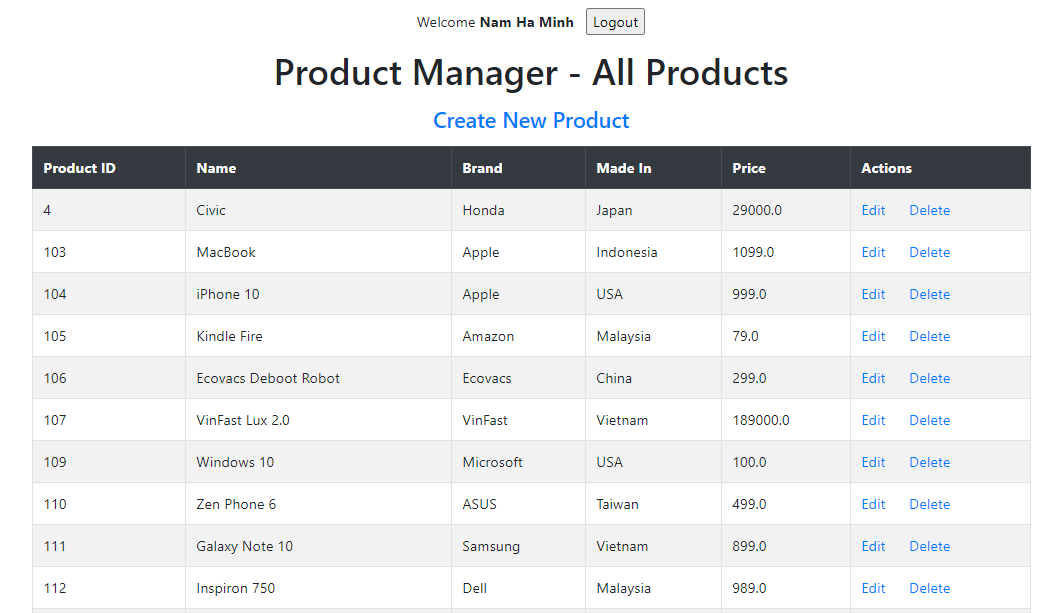1056x613 pixels.
Task: Click the page title Product Manager - All Products
Action: tap(531, 72)
